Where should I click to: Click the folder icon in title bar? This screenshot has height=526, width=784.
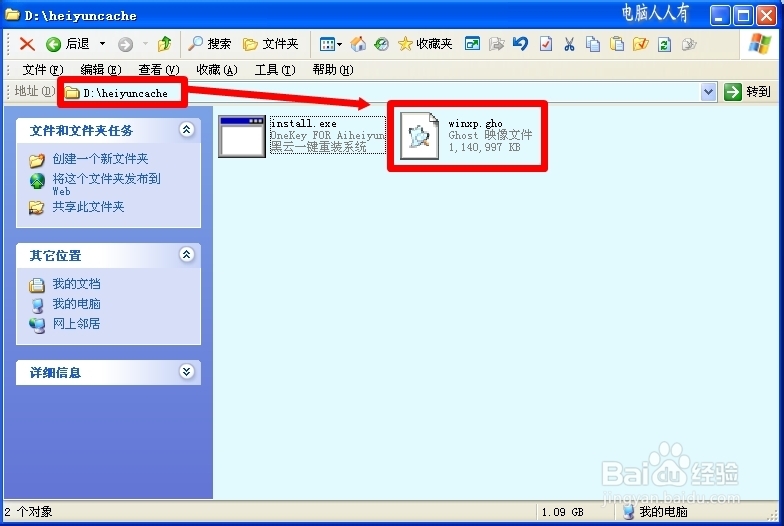pyautogui.click(x=12, y=15)
